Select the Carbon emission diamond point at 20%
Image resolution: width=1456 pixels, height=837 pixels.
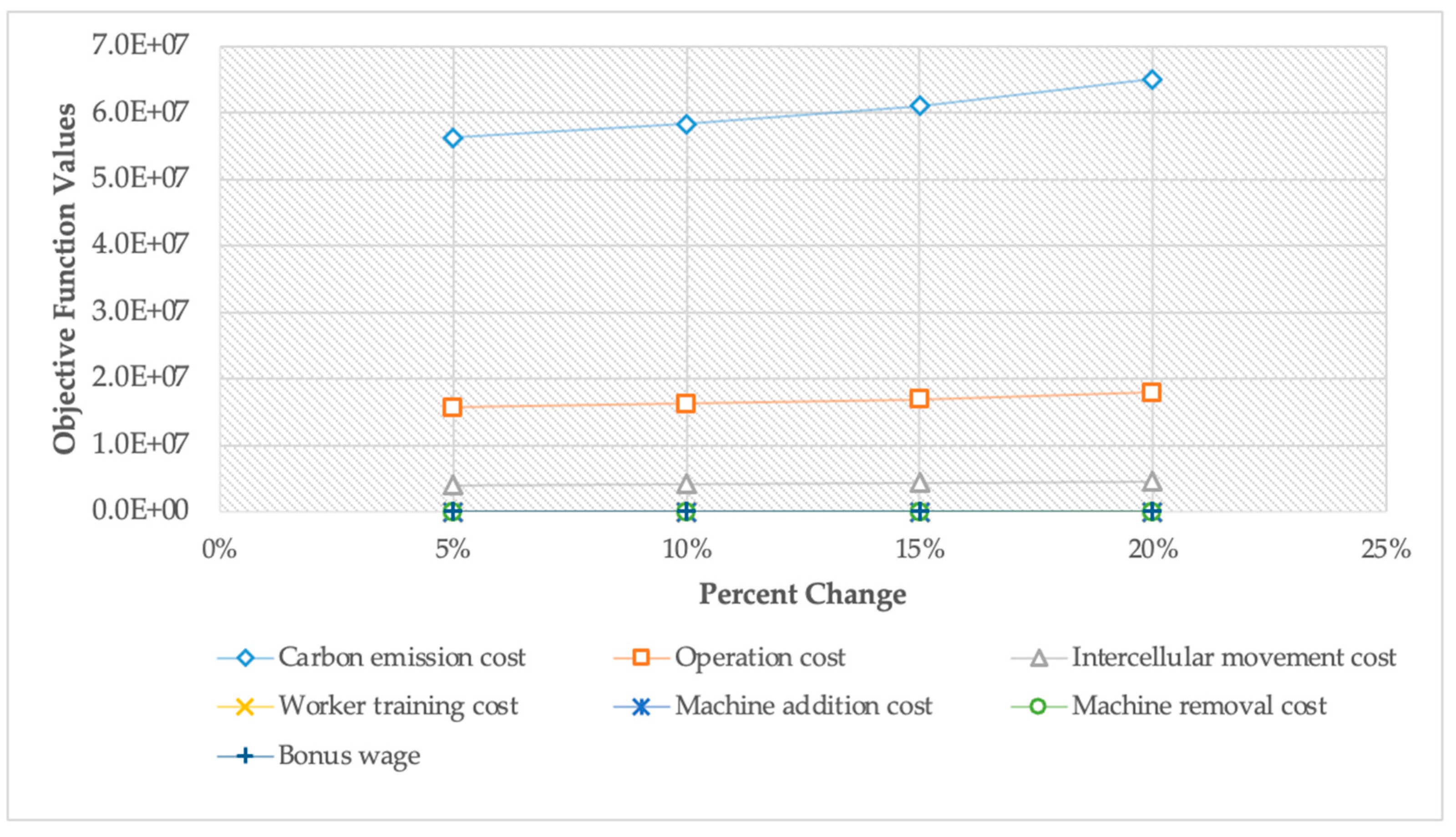click(1152, 79)
